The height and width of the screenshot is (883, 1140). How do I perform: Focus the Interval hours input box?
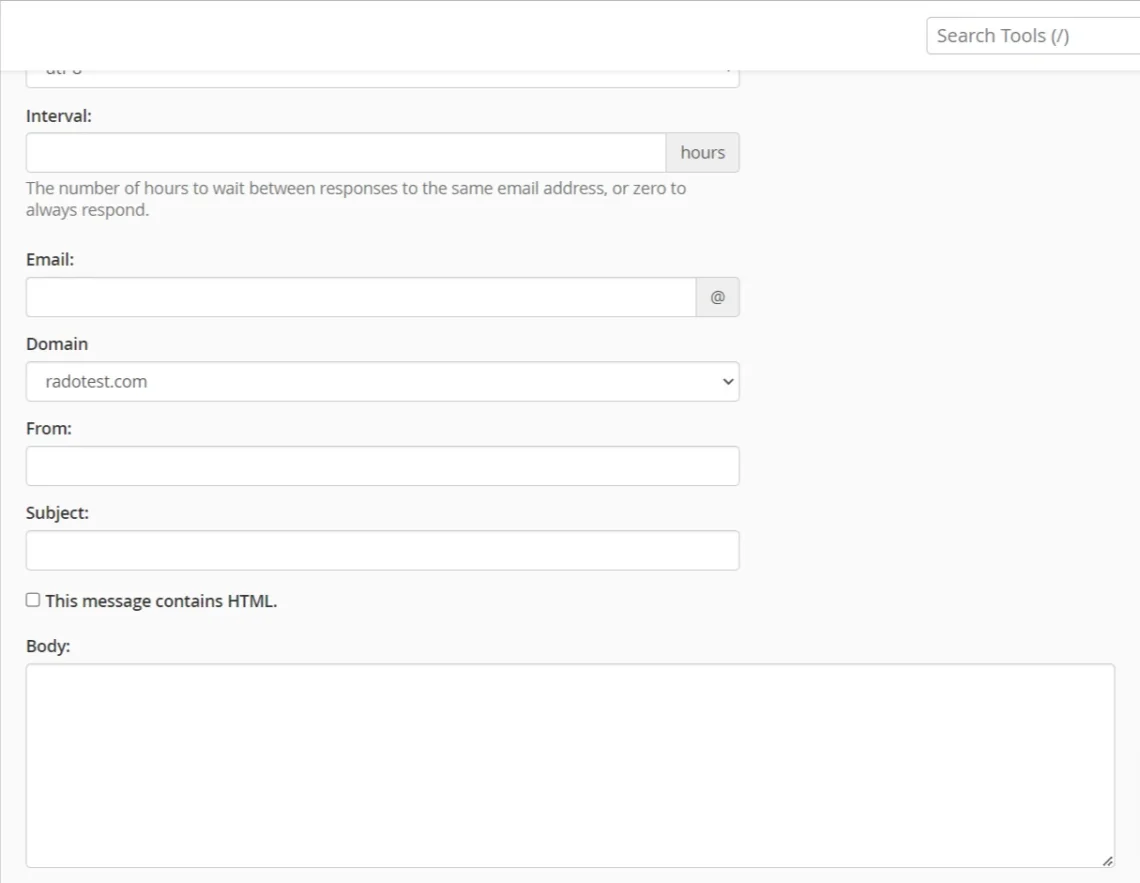click(345, 153)
